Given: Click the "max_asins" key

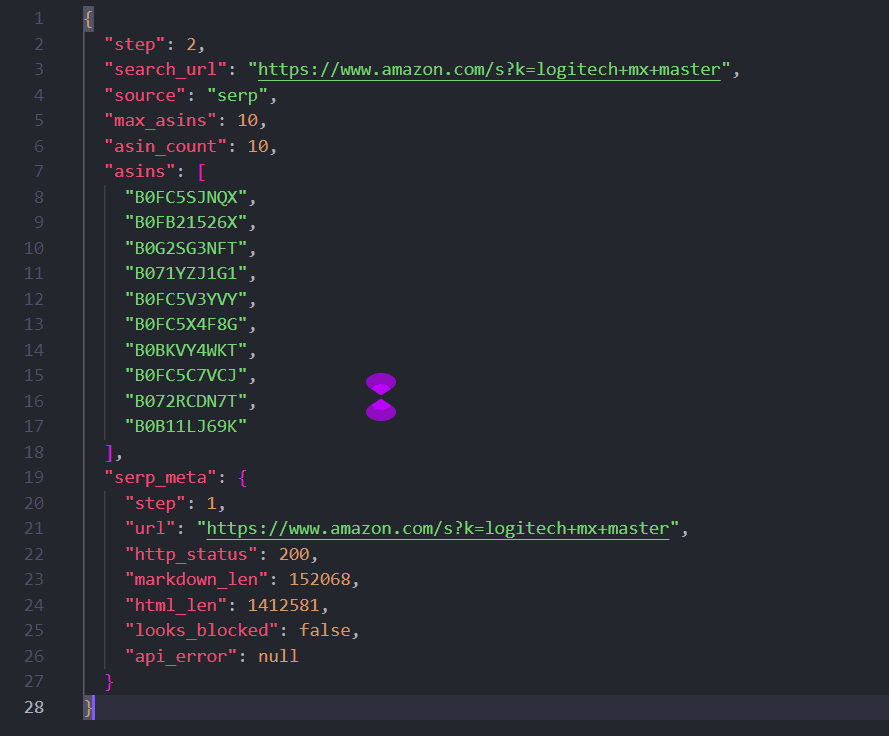Looking at the screenshot, I should [160, 121].
